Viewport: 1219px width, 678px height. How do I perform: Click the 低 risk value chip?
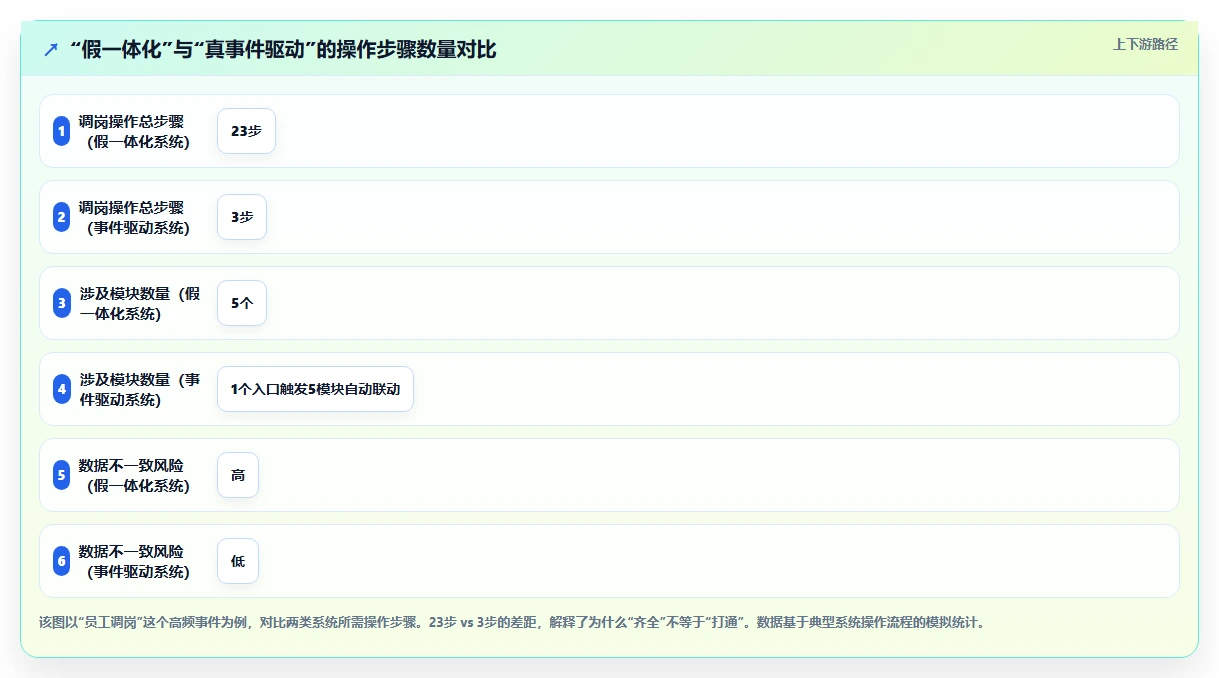[x=238, y=561]
